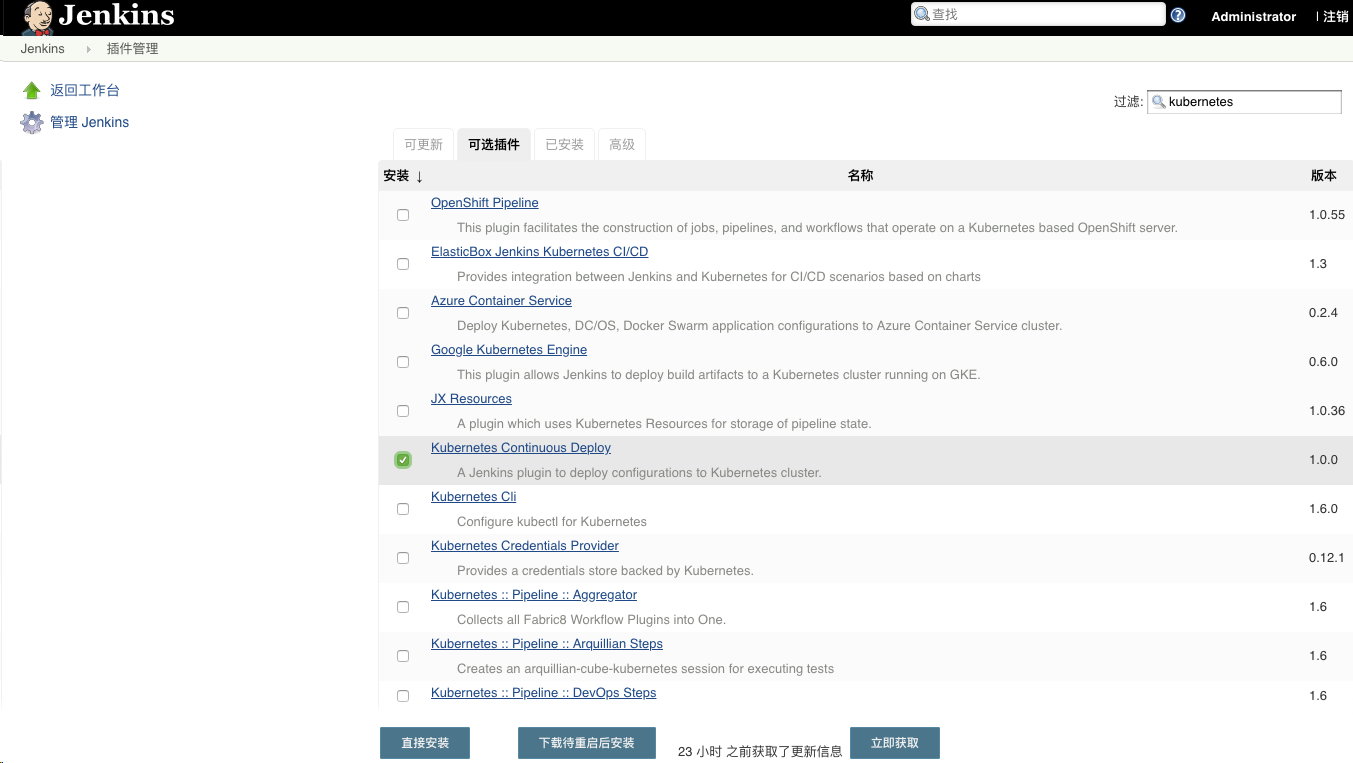Click 立即获取 to check for updates
This screenshot has height=763, width=1353.
[x=894, y=743]
